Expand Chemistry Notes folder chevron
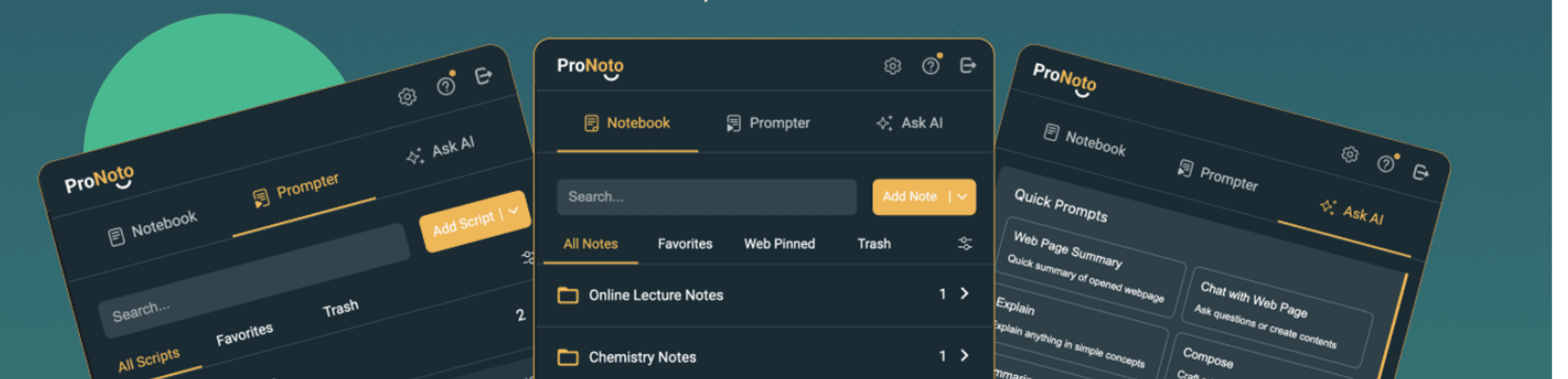Image resolution: width=1568 pixels, height=379 pixels. pos(965,356)
